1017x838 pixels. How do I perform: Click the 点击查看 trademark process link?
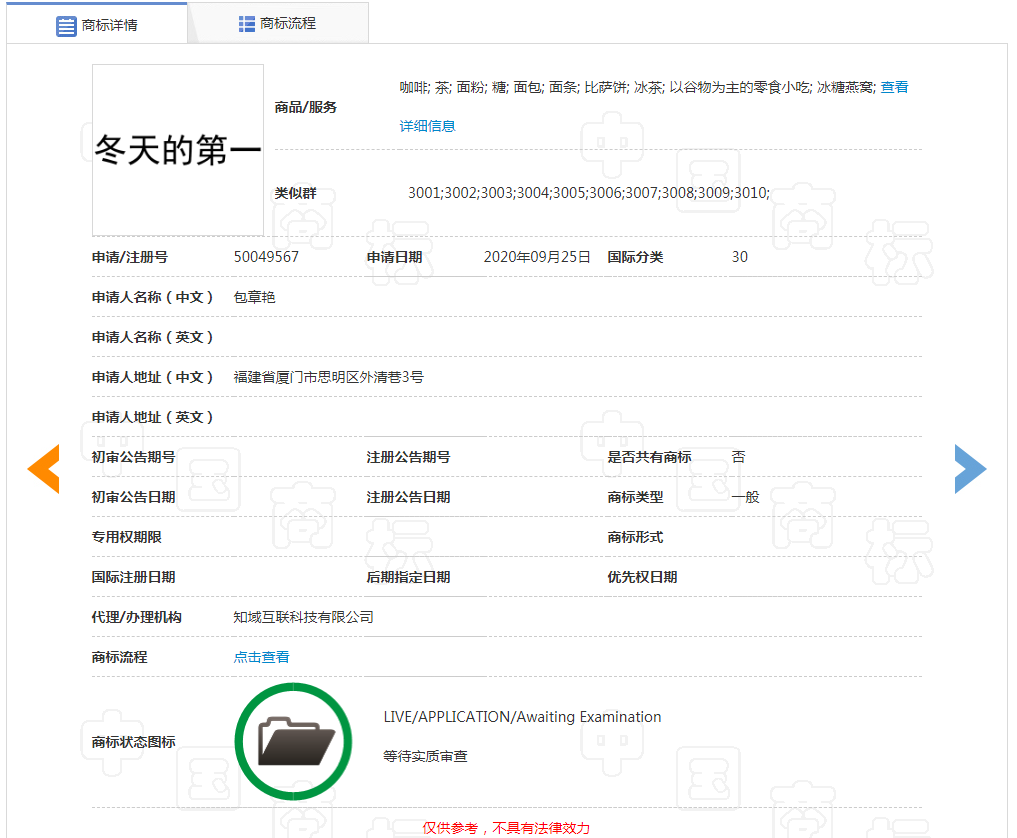click(x=262, y=657)
